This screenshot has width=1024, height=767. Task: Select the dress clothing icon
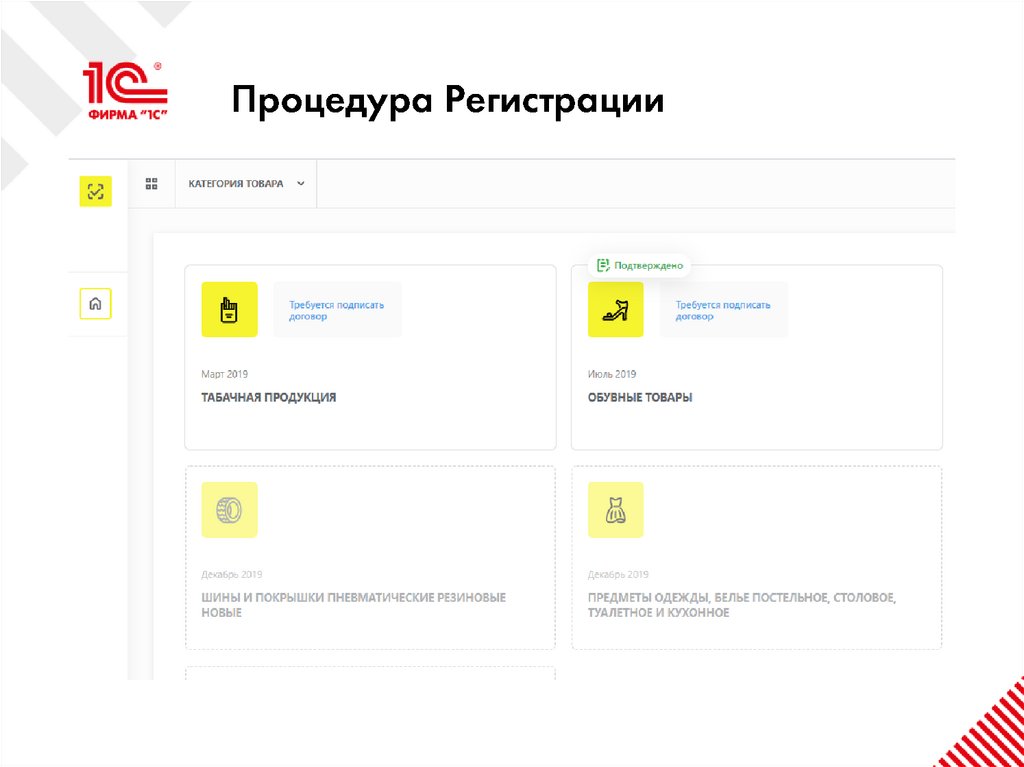coord(615,510)
